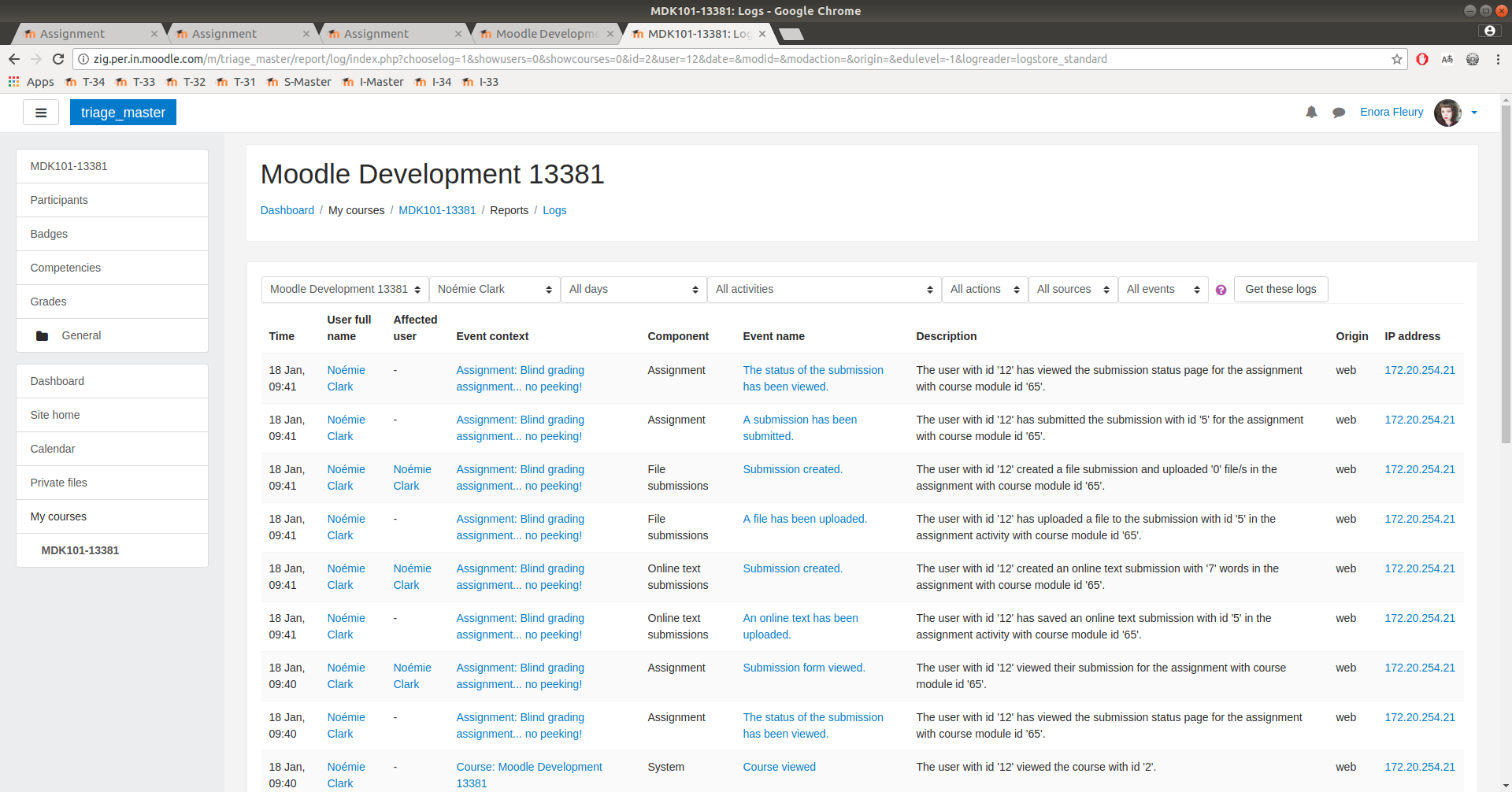This screenshot has height=792, width=1512.
Task: Open Private files in the side menu
Action: [x=112, y=483]
